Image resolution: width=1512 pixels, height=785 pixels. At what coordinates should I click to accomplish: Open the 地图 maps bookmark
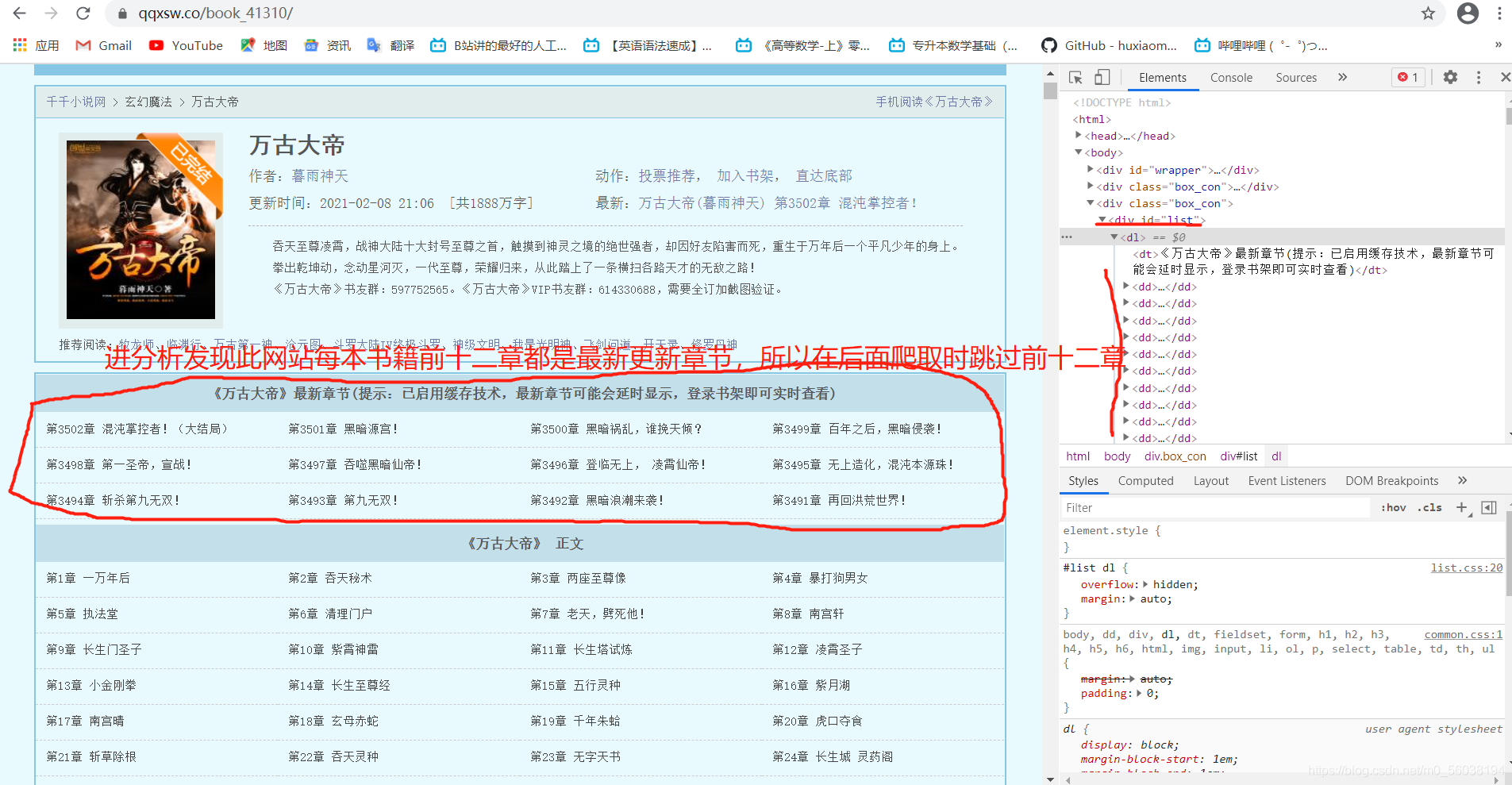click(x=264, y=45)
